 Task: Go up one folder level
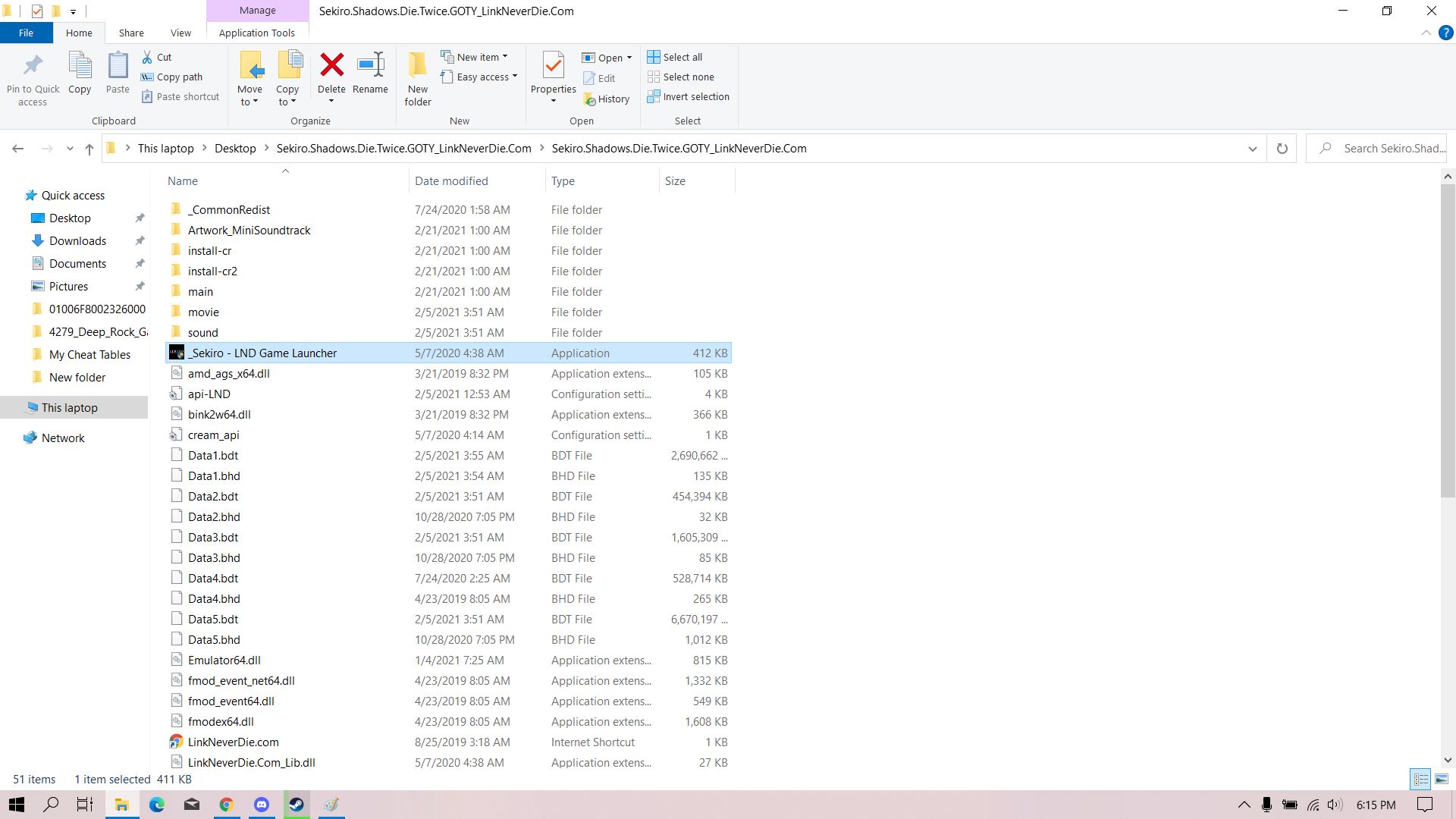point(89,149)
